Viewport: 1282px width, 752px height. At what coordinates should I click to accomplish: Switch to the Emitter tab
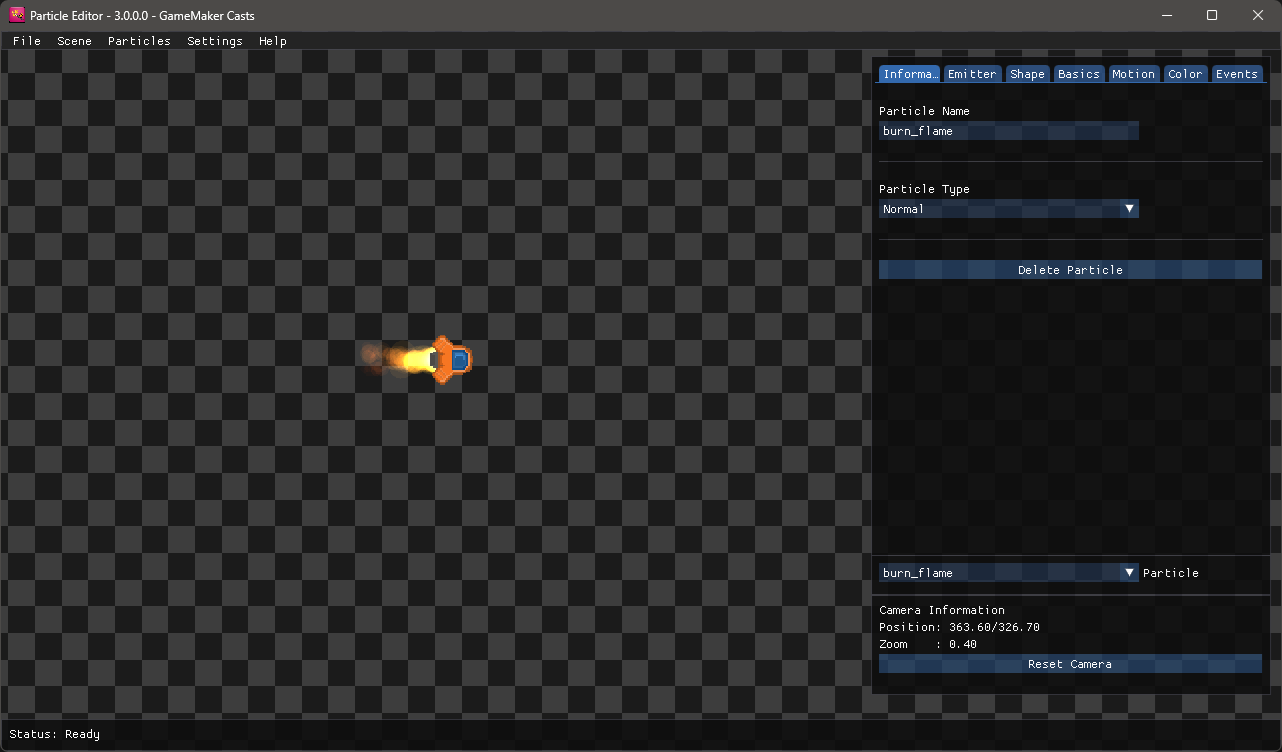(972, 74)
